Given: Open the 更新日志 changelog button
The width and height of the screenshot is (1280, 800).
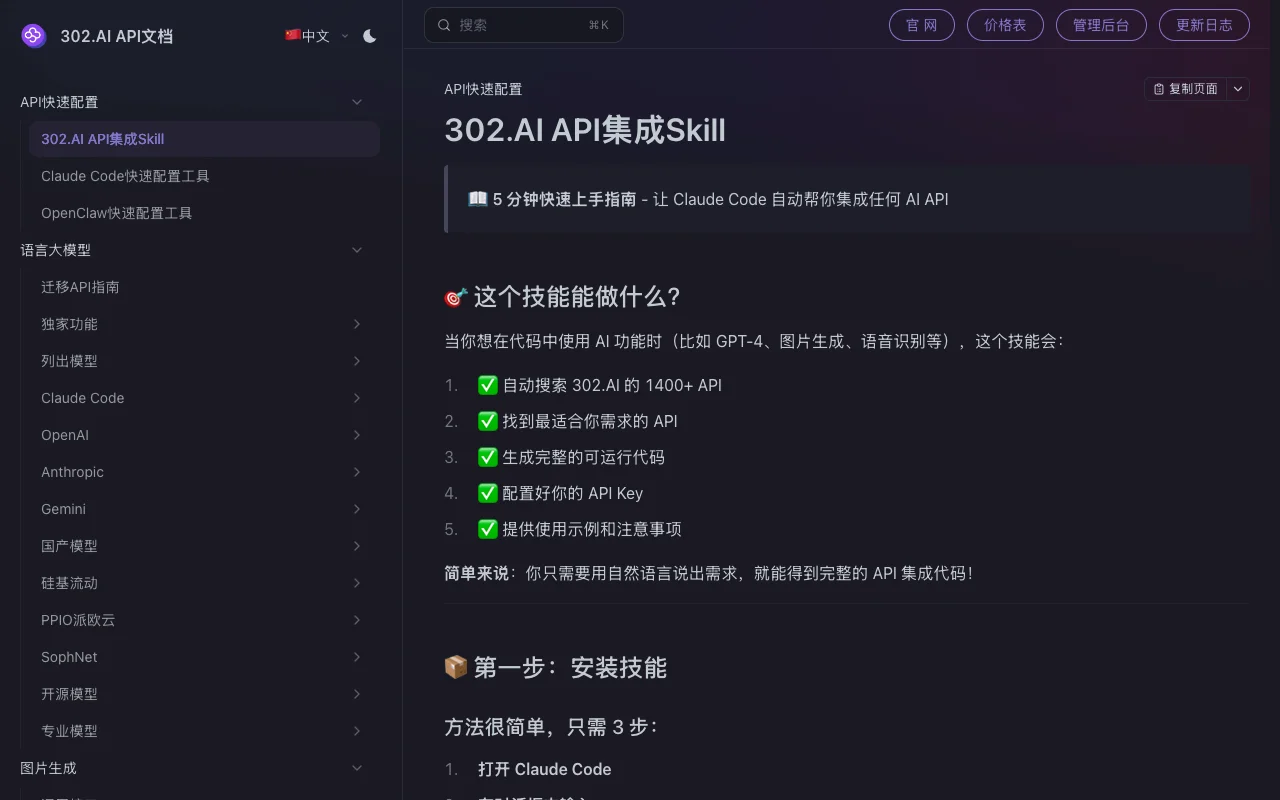Looking at the screenshot, I should [x=1204, y=25].
